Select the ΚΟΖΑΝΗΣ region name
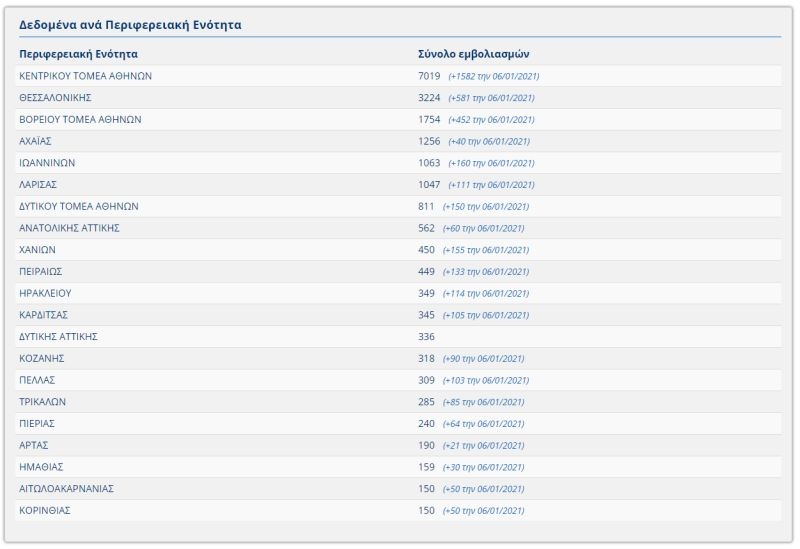Viewport: 800px width, 549px height. [42, 358]
